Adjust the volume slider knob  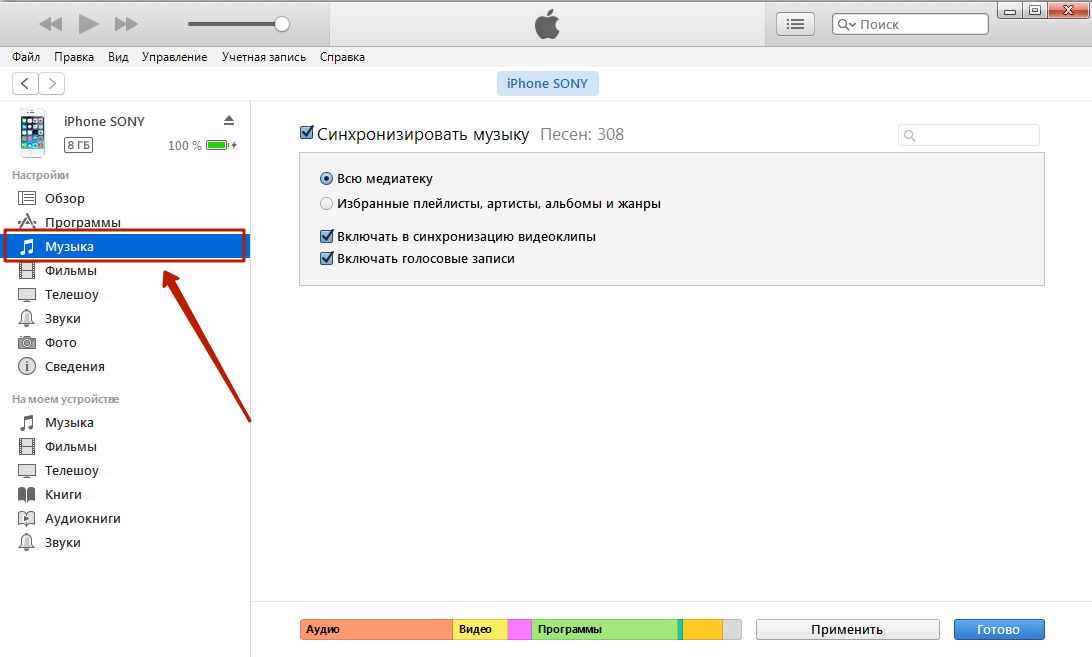click(x=282, y=24)
